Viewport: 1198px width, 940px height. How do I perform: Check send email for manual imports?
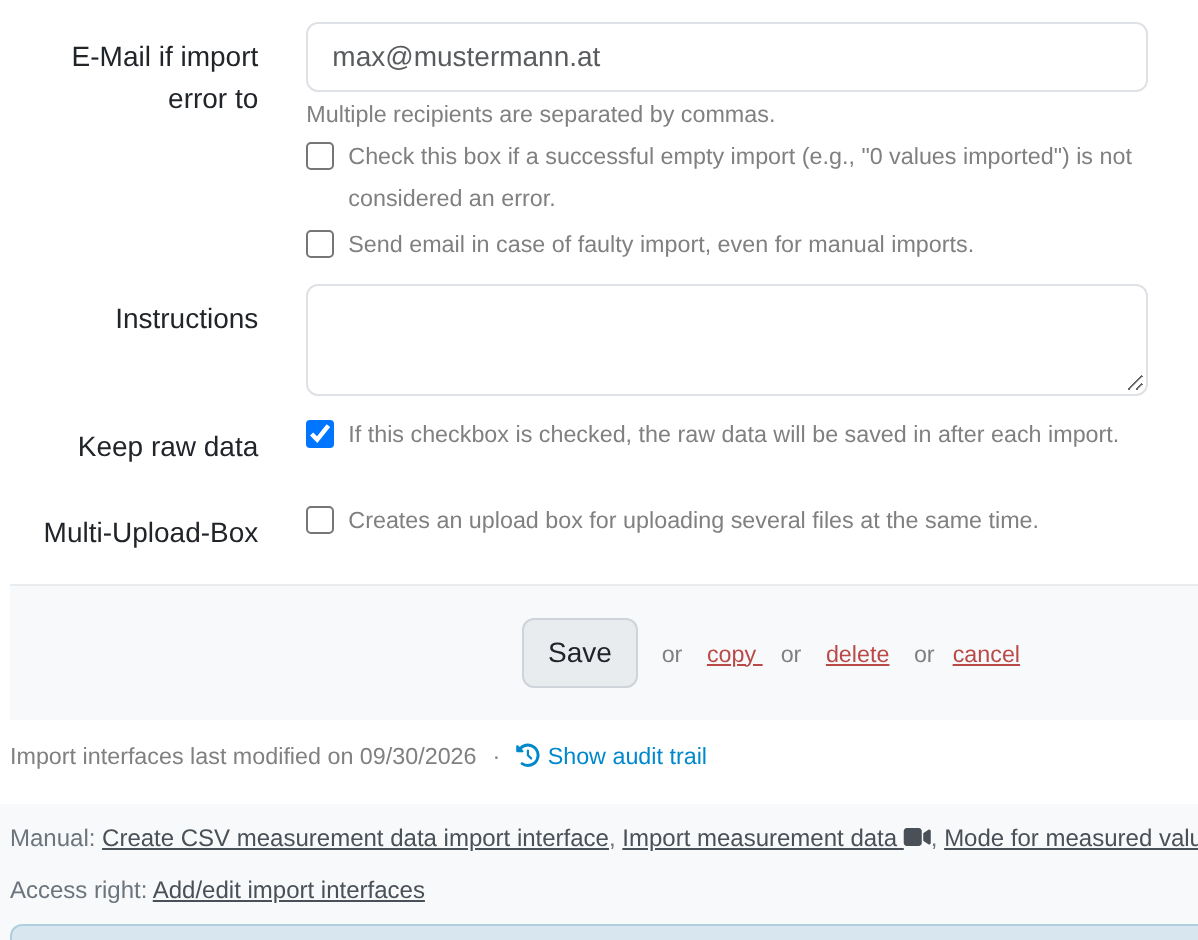320,245
